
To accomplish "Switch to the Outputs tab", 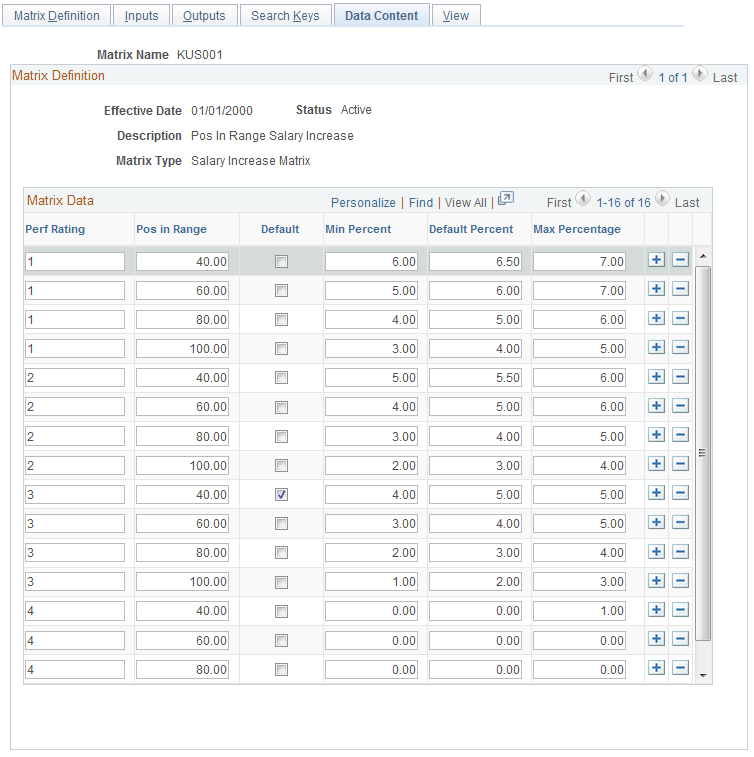I will click(204, 15).
